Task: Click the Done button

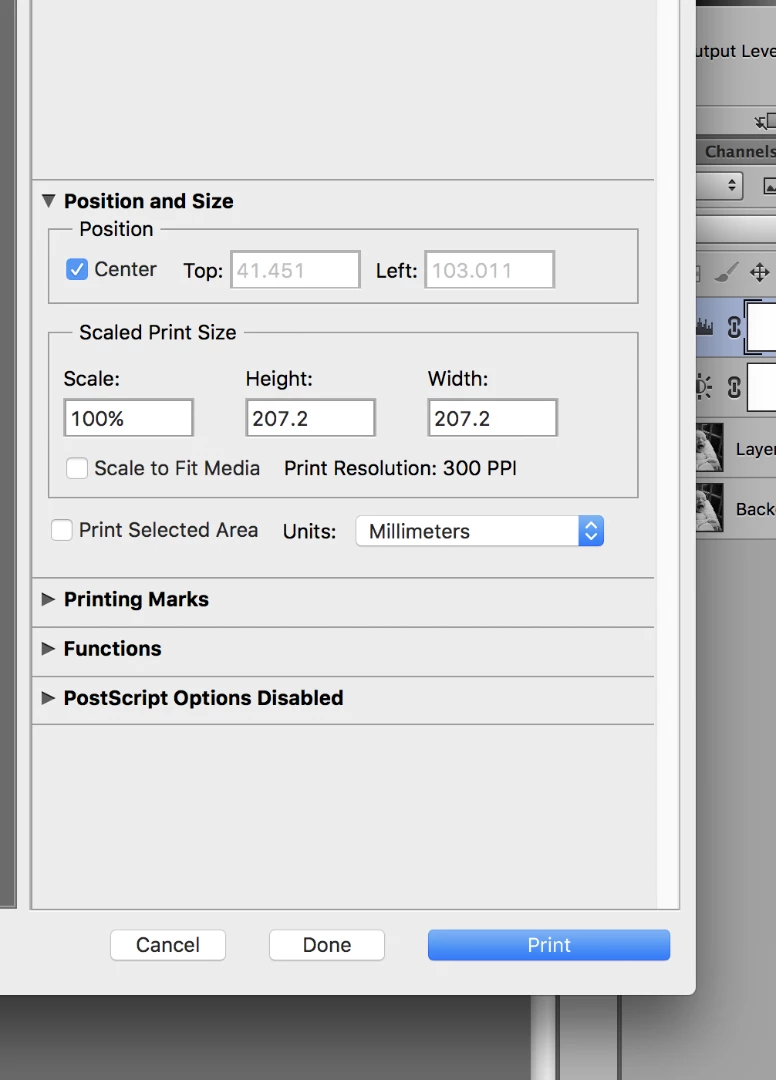Action: [x=327, y=945]
